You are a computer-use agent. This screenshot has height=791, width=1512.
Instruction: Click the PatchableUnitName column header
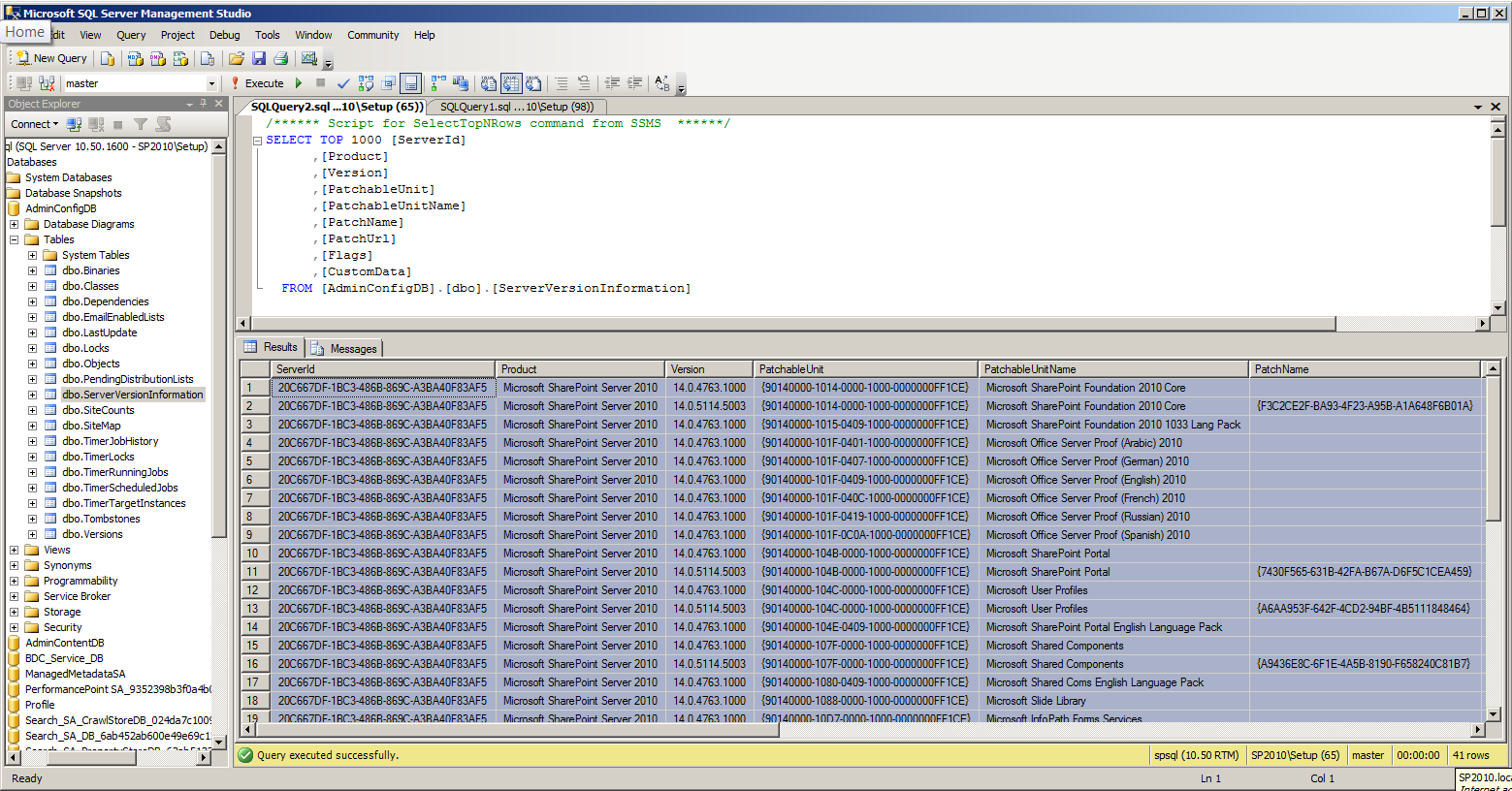pos(1112,369)
